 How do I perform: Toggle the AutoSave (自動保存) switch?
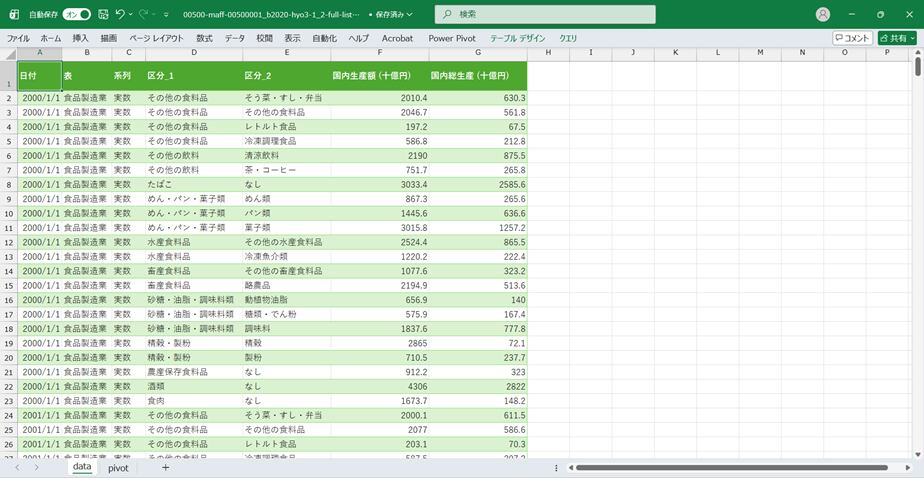[77, 15]
